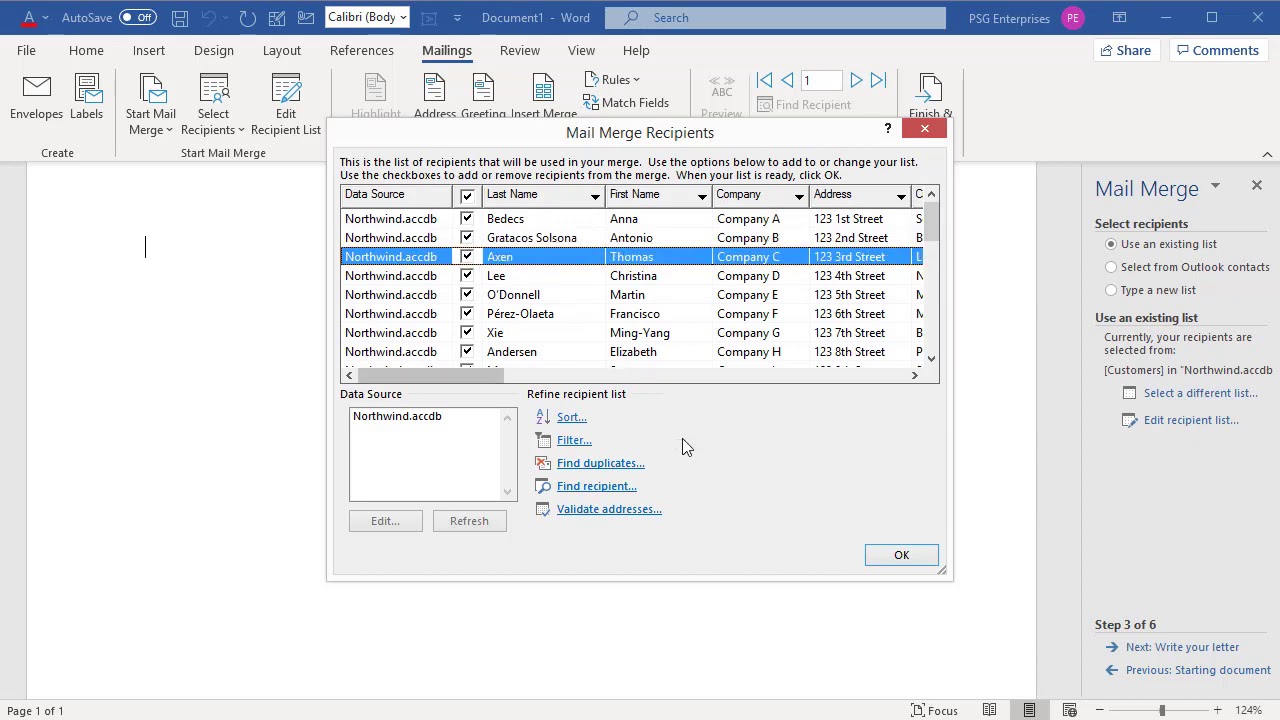Open the File tab
This screenshot has height=720, width=1280.
pyautogui.click(x=26, y=50)
